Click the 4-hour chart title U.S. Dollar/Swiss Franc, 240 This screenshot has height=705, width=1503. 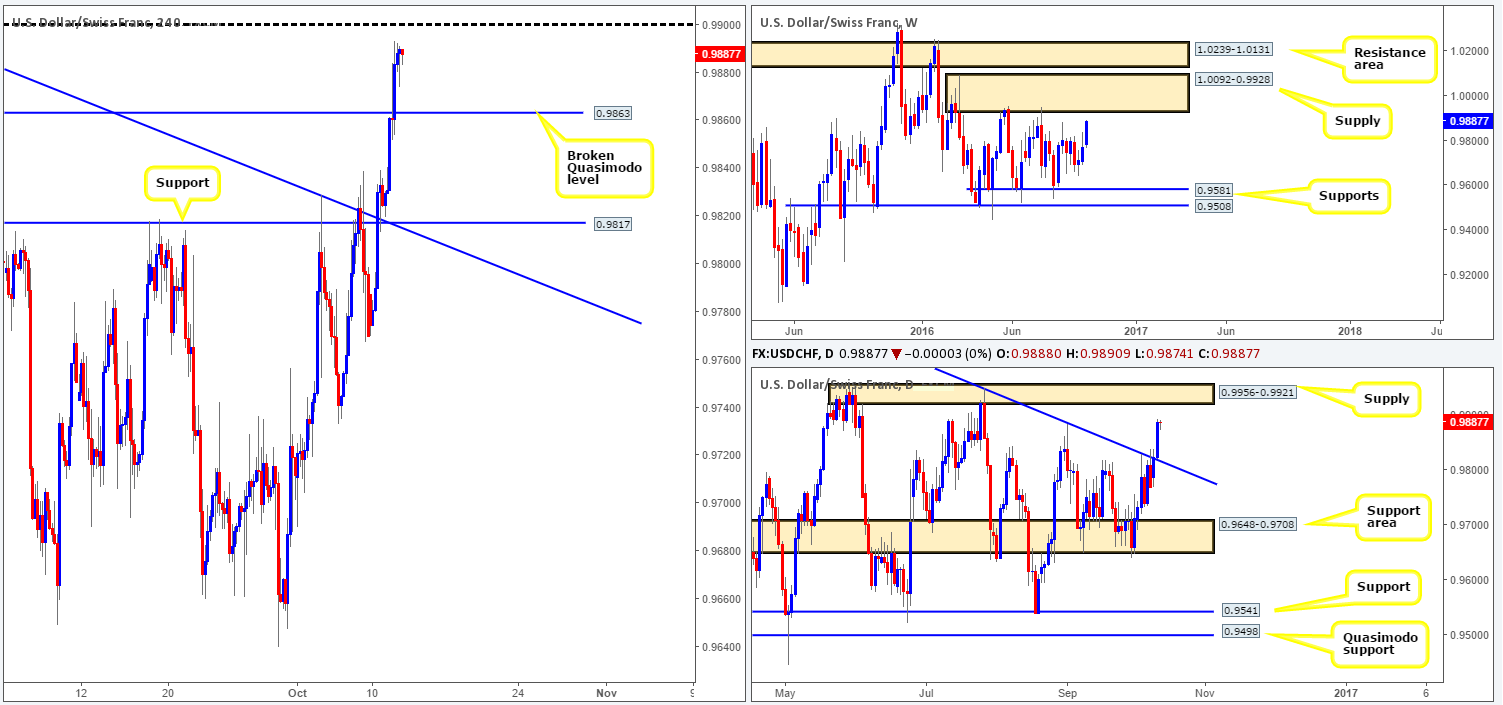(96, 22)
